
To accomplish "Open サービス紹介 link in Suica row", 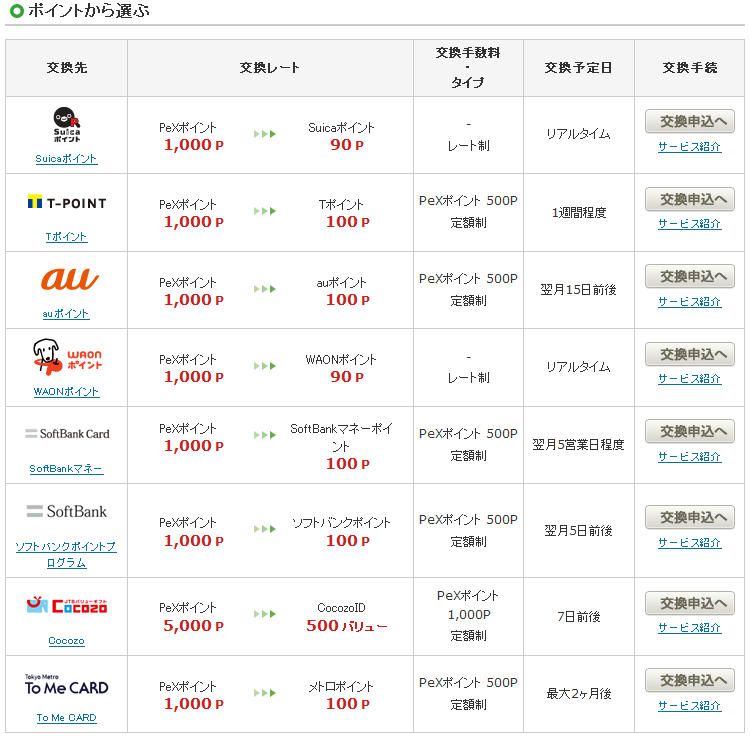I will pyautogui.click(x=689, y=147).
